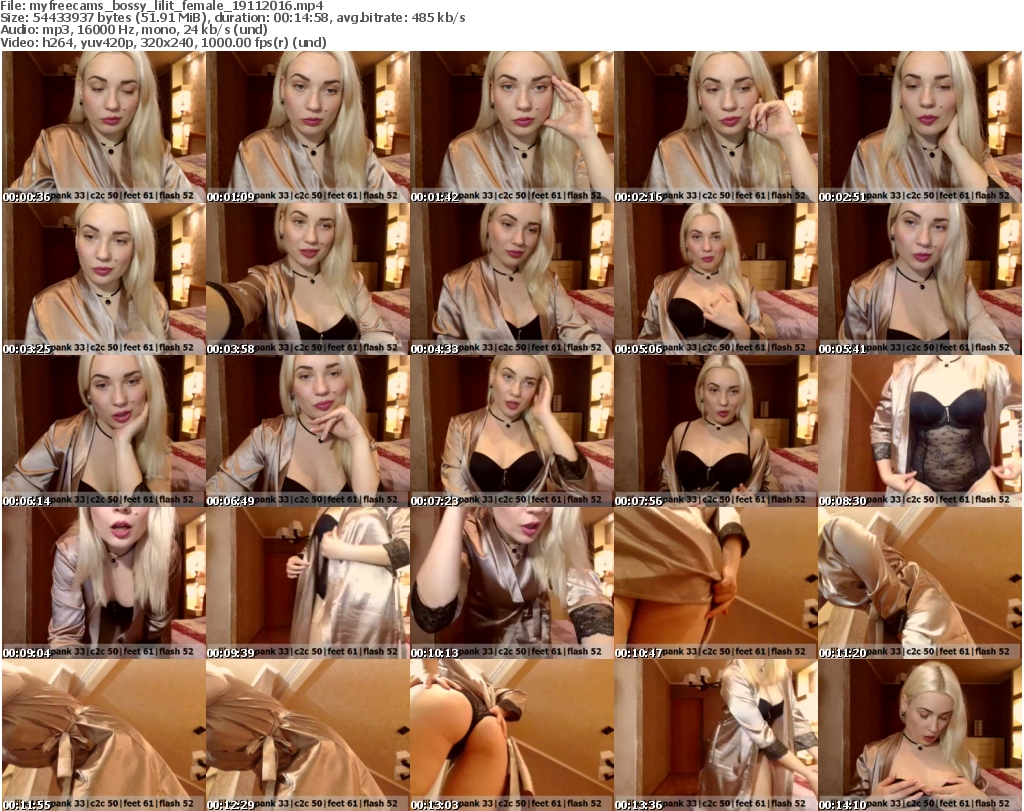Open the final frame stamped 00:14:10
Screen dimensions: 1024x811
(x=920, y=736)
